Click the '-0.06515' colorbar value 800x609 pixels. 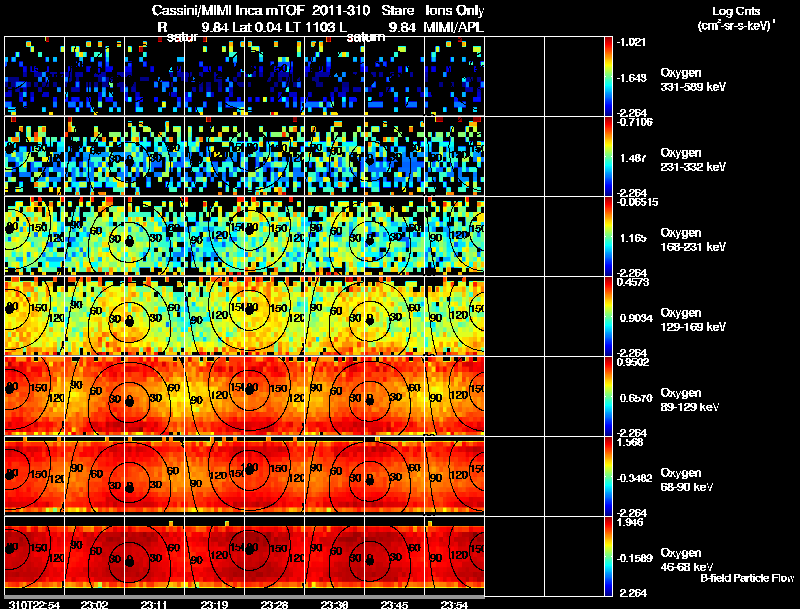coord(637,202)
